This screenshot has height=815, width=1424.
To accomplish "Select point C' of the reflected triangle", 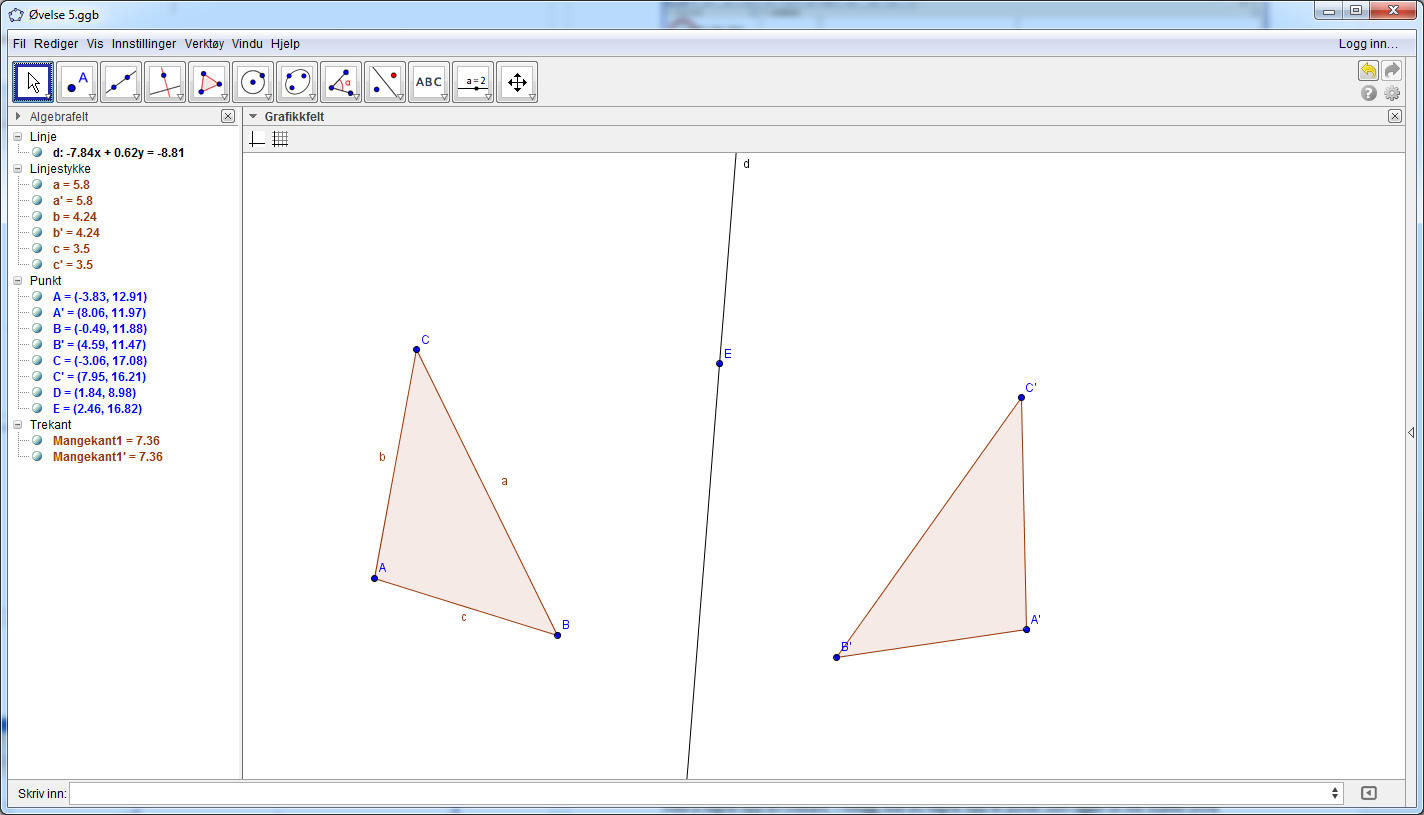I will pyautogui.click(x=1021, y=398).
